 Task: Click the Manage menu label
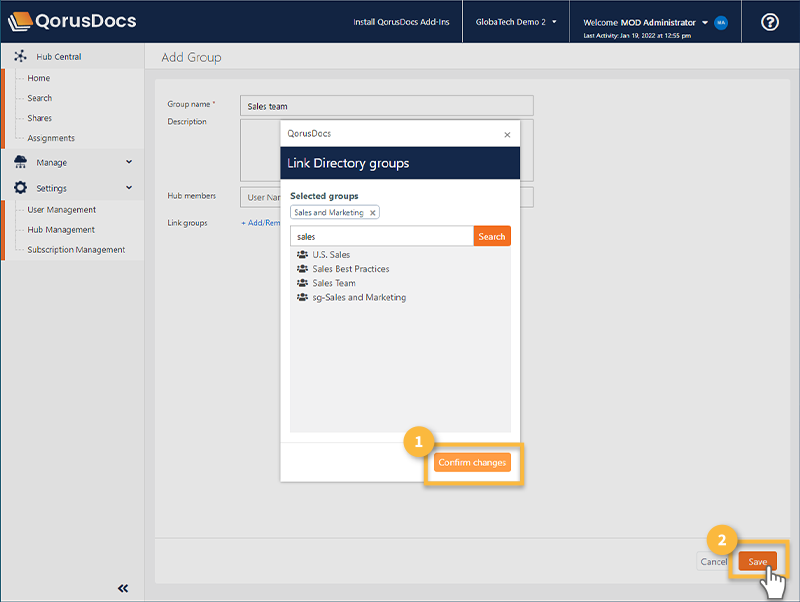pos(52,162)
